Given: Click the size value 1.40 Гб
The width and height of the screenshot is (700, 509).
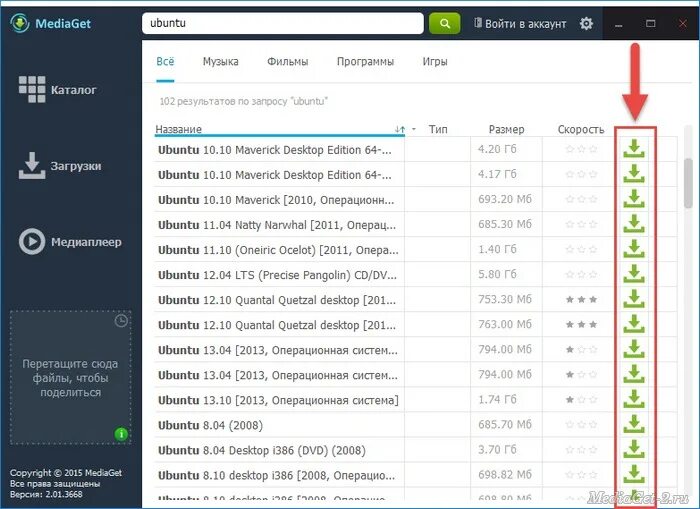Looking at the screenshot, I should click(497, 249).
